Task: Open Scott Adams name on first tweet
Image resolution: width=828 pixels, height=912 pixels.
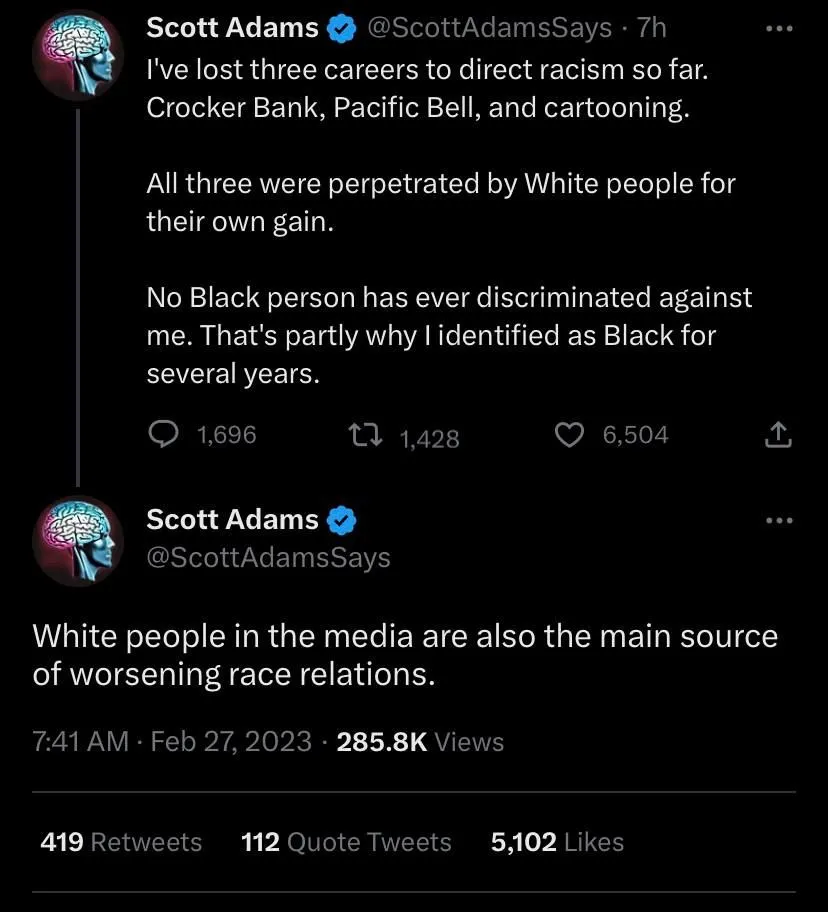Action: point(232,28)
